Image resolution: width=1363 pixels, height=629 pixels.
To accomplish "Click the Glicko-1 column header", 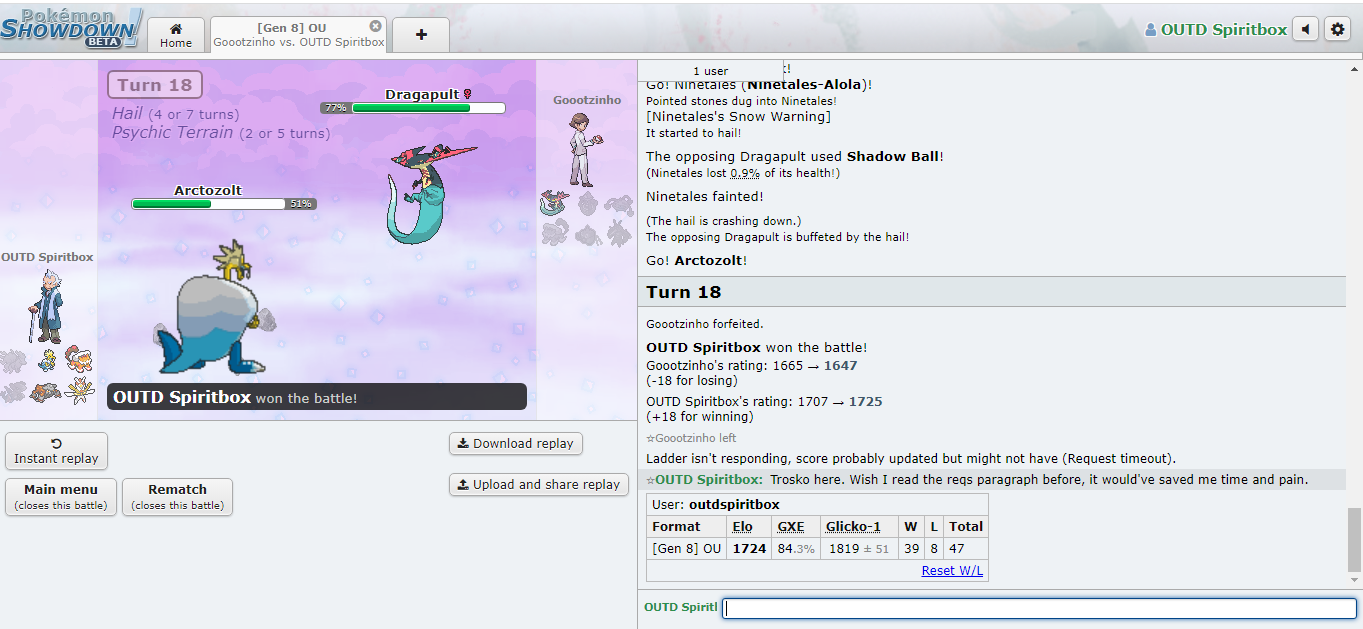I will (853, 526).
